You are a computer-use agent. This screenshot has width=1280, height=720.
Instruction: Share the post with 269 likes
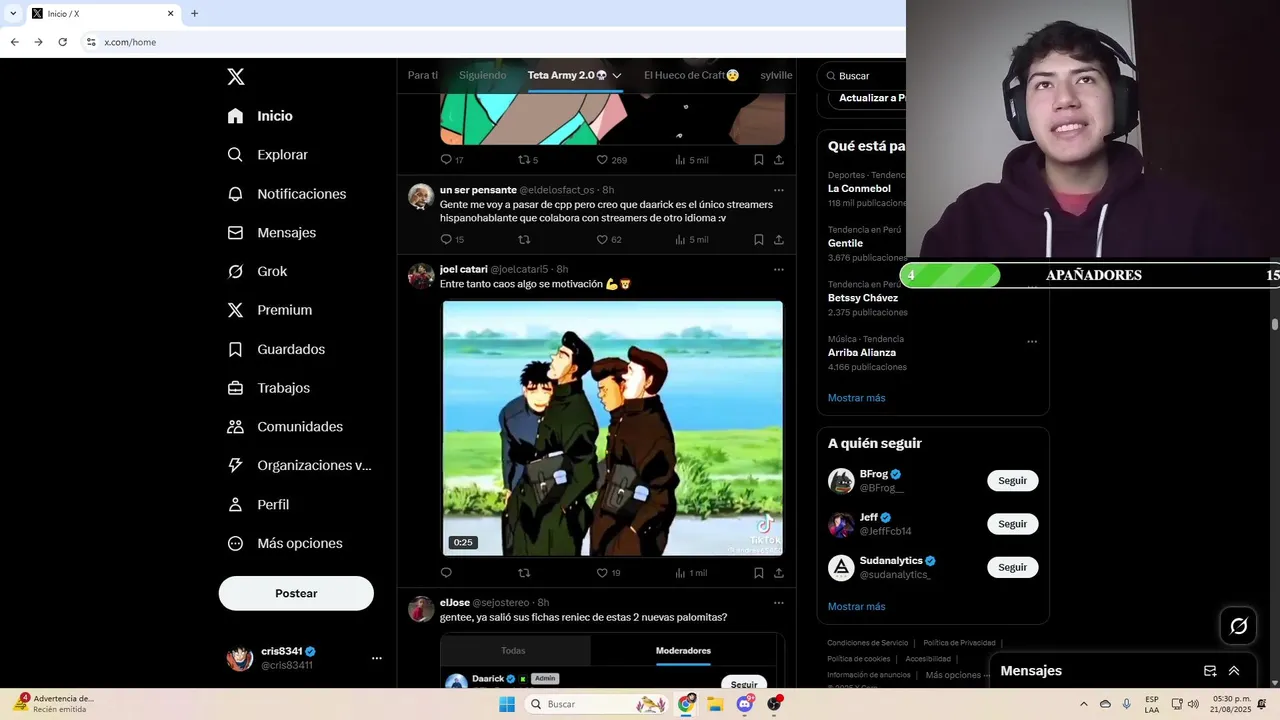point(779,159)
